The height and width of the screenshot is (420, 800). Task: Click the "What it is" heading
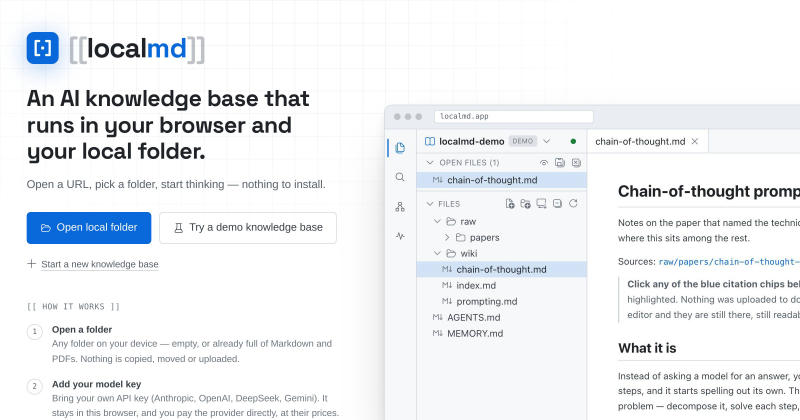pyautogui.click(x=647, y=348)
